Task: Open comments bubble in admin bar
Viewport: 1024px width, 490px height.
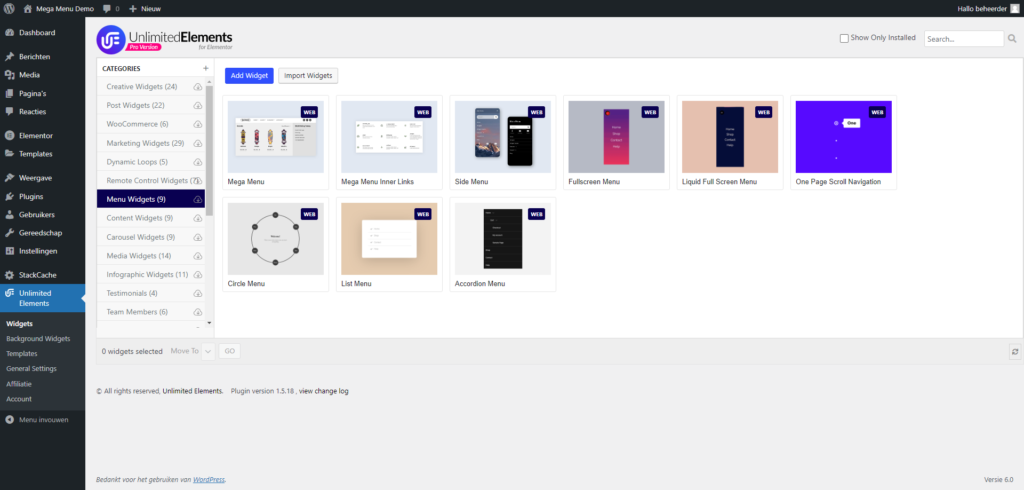Action: 112,8
